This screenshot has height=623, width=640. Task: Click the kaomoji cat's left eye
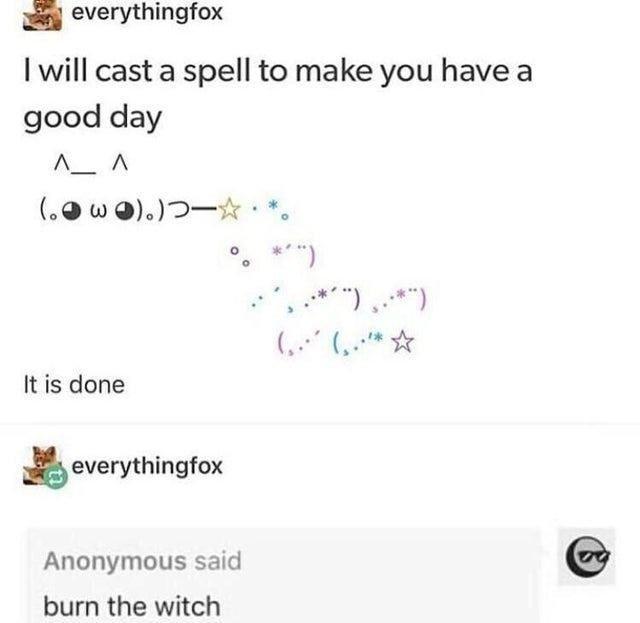tap(72, 212)
